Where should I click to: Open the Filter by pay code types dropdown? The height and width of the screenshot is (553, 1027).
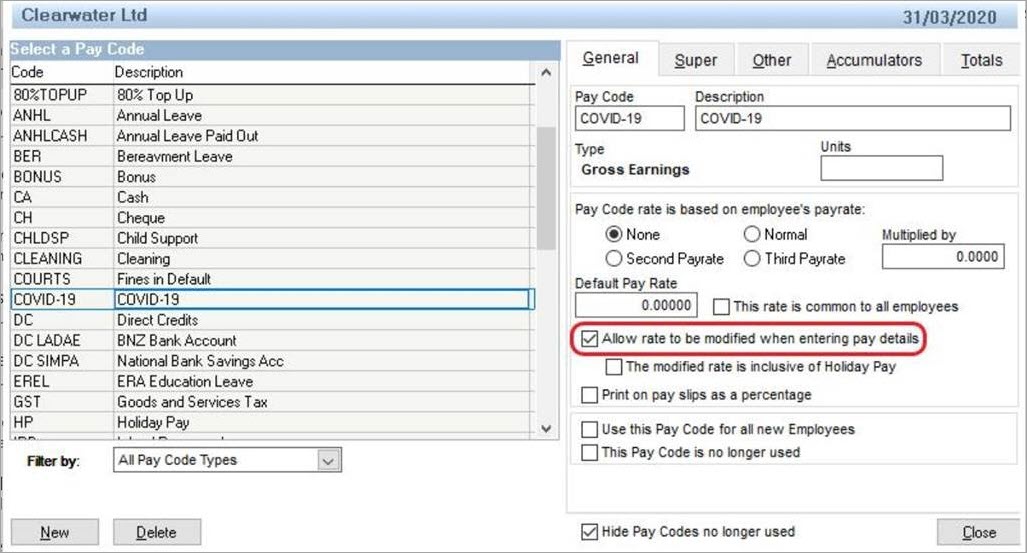(328, 461)
